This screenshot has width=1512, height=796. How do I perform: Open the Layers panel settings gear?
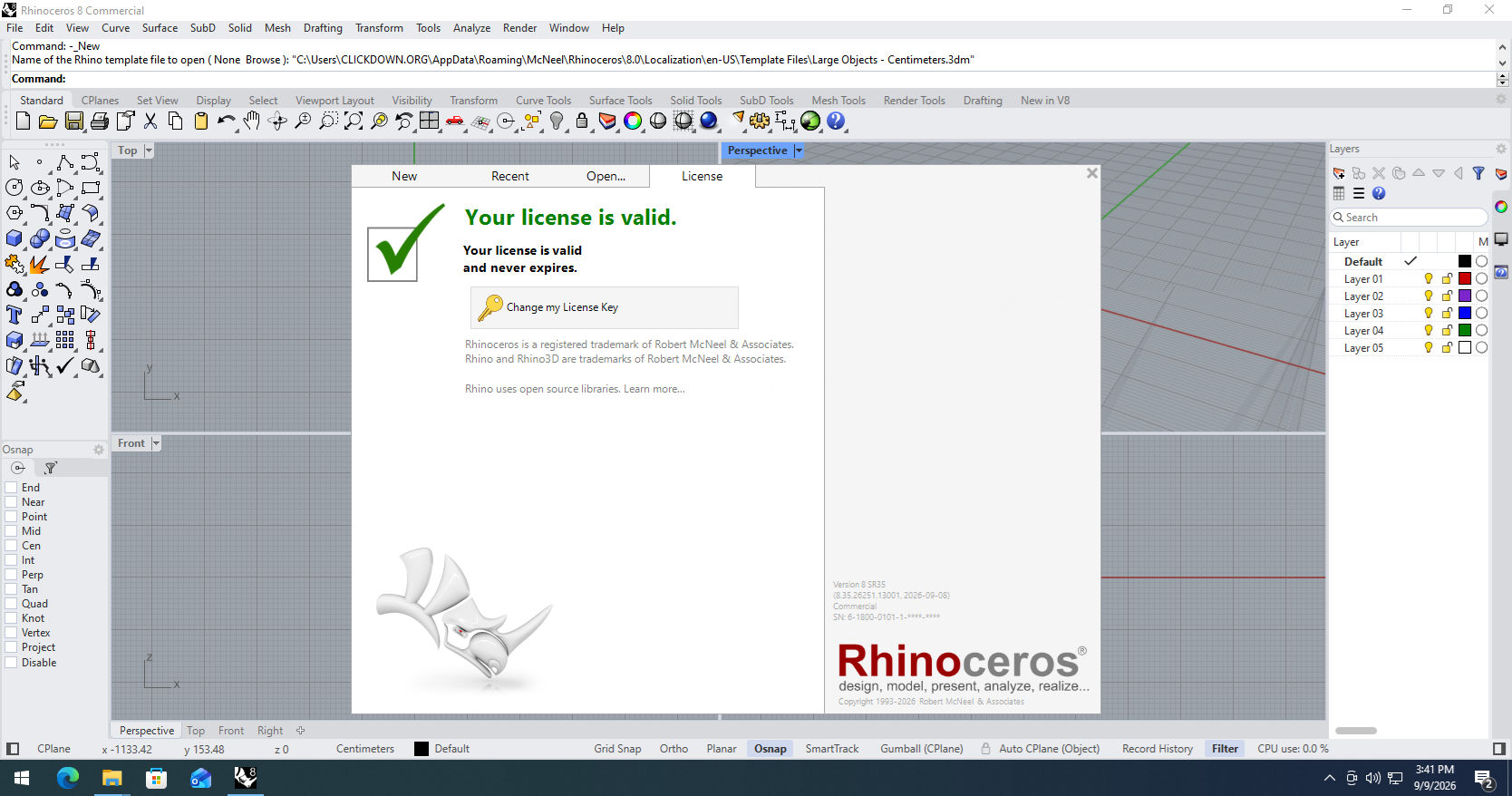1501,149
